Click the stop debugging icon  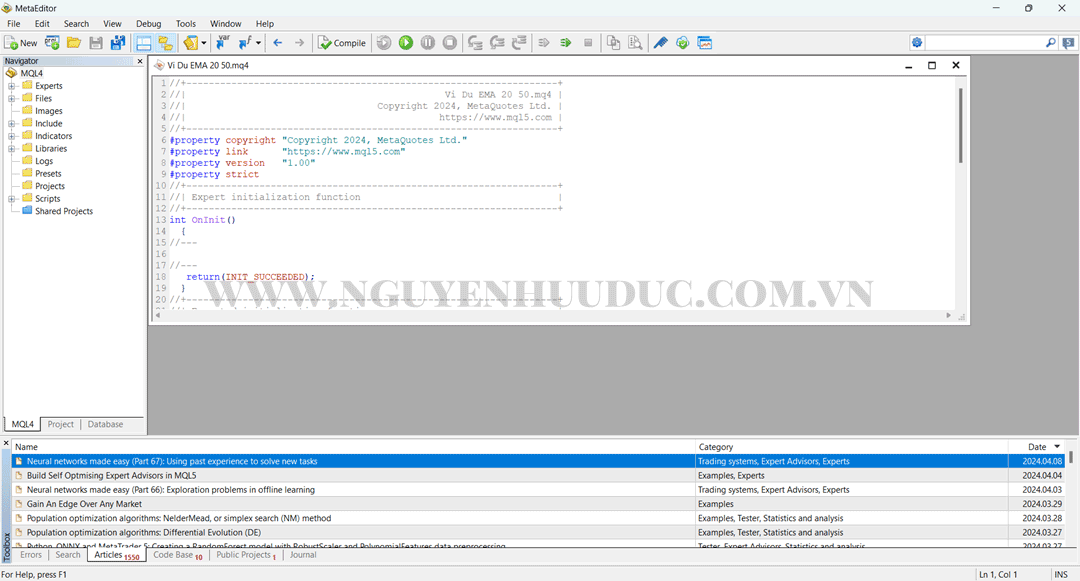point(450,43)
